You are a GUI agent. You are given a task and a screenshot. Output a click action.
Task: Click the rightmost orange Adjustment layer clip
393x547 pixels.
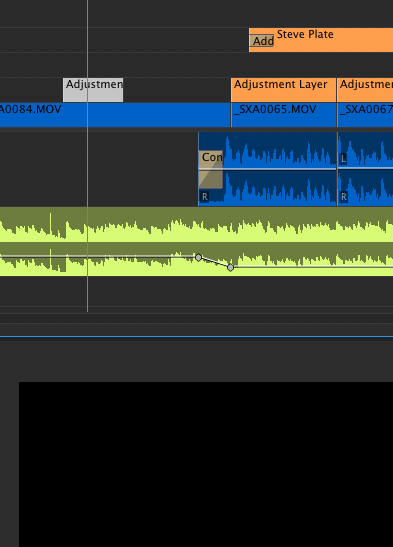click(365, 90)
